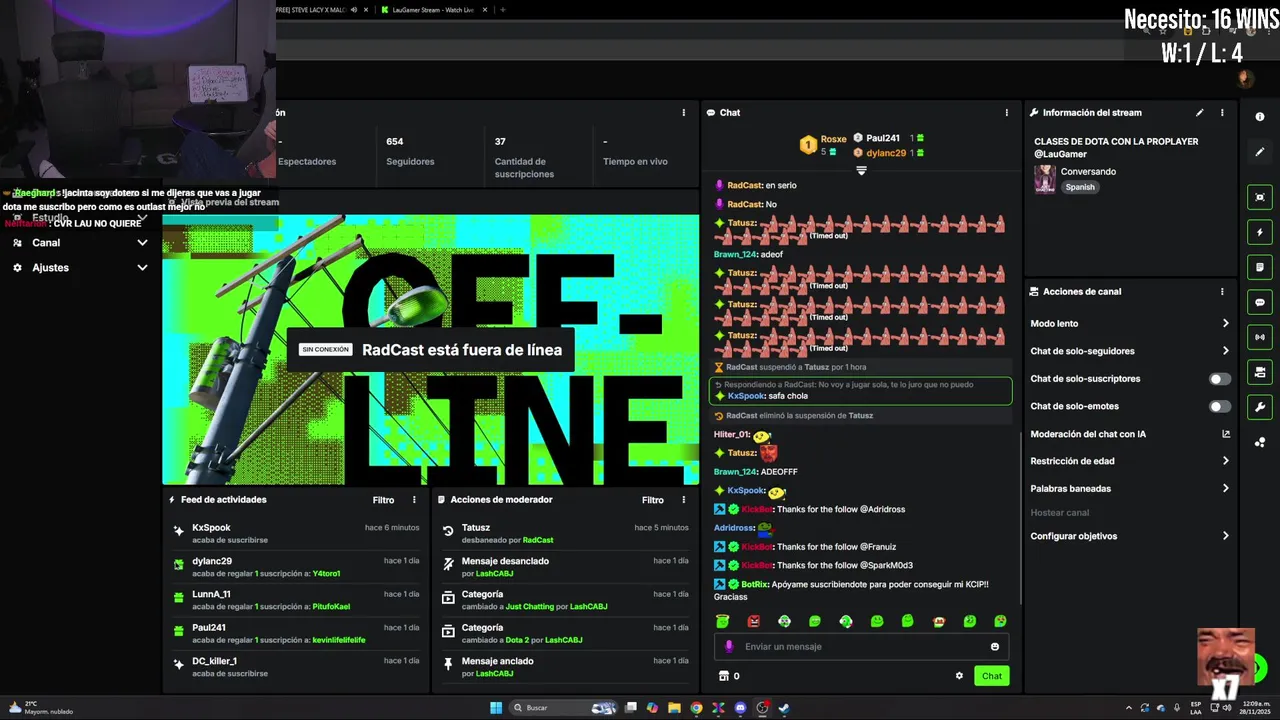The width and height of the screenshot is (1280, 720).
Task: Open Acciones de moderador three-dot menu
Action: click(683, 500)
